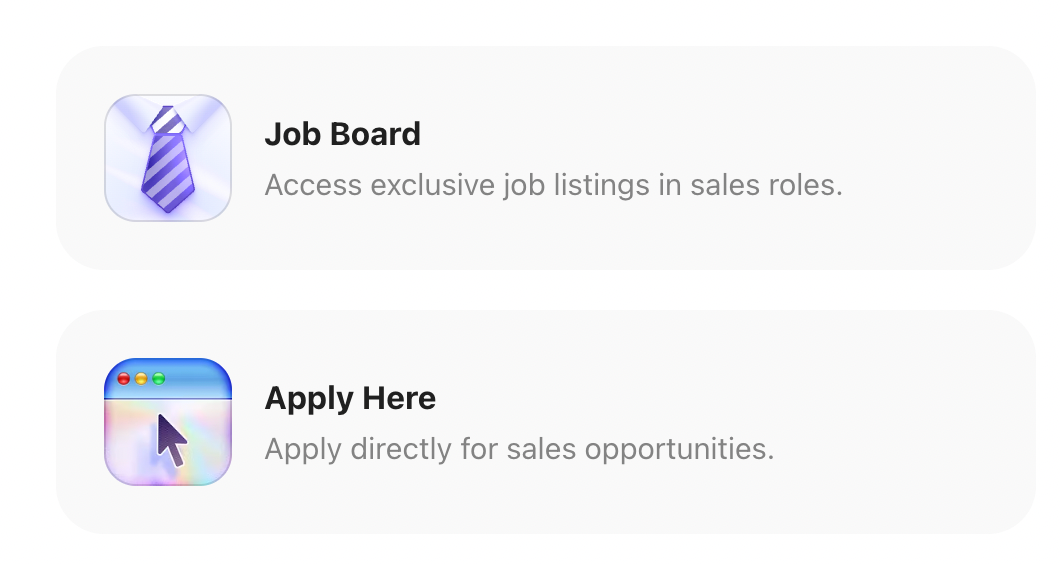Open the Job Board heading
This screenshot has height=564, width=1060.
342,134
